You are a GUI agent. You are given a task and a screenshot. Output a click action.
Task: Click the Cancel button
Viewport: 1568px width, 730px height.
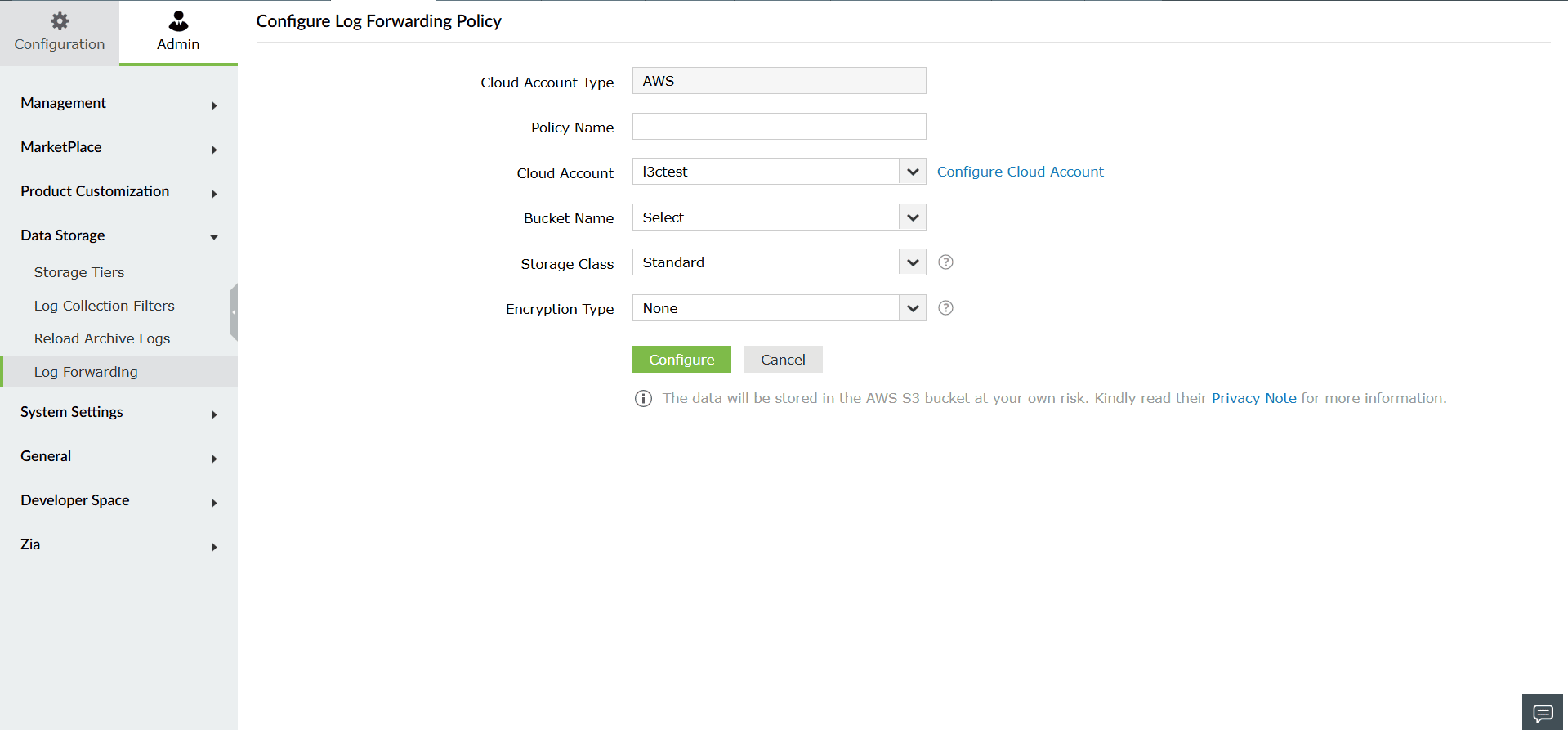[x=783, y=360]
